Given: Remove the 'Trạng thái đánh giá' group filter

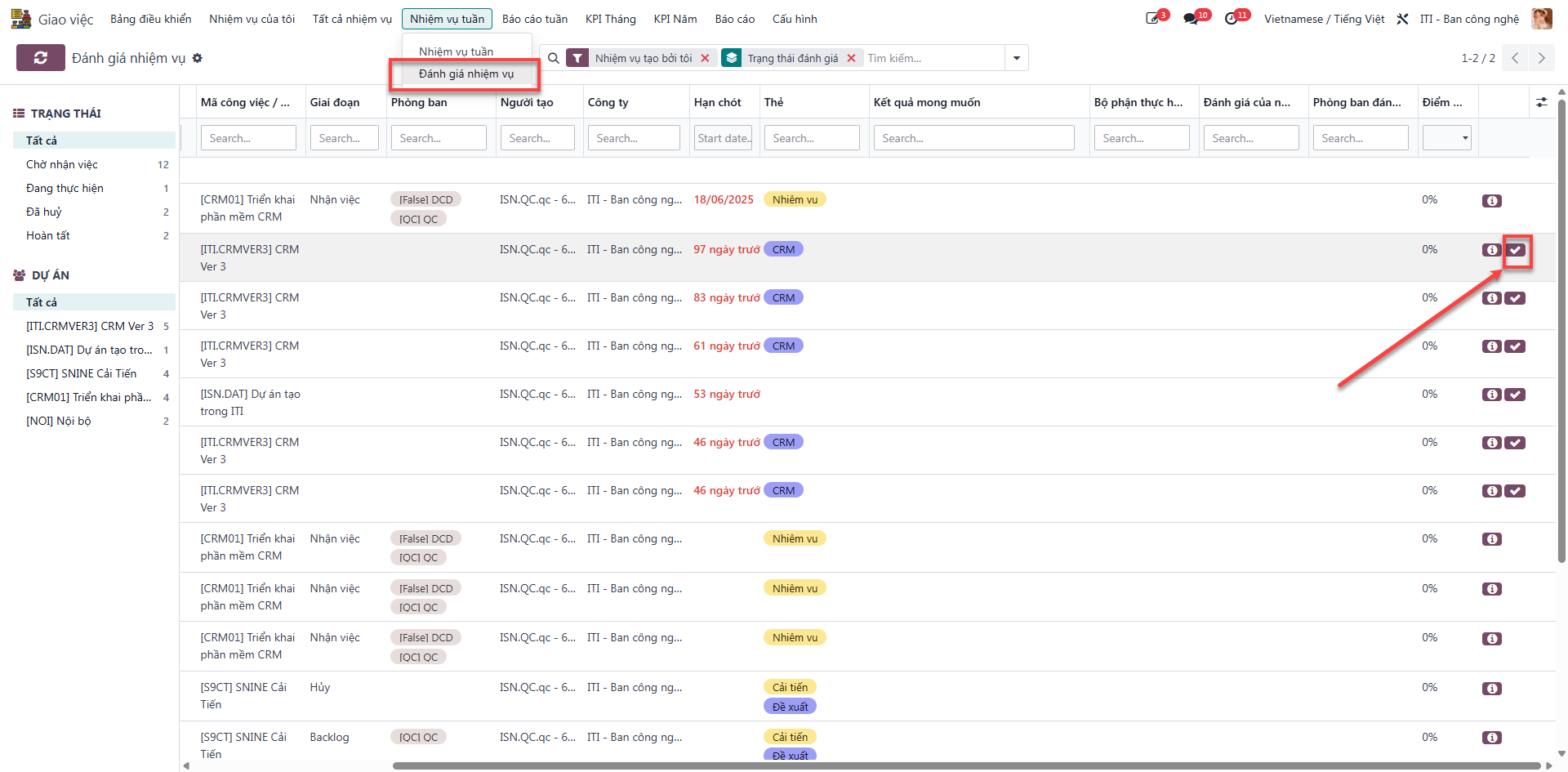Looking at the screenshot, I should 851,58.
